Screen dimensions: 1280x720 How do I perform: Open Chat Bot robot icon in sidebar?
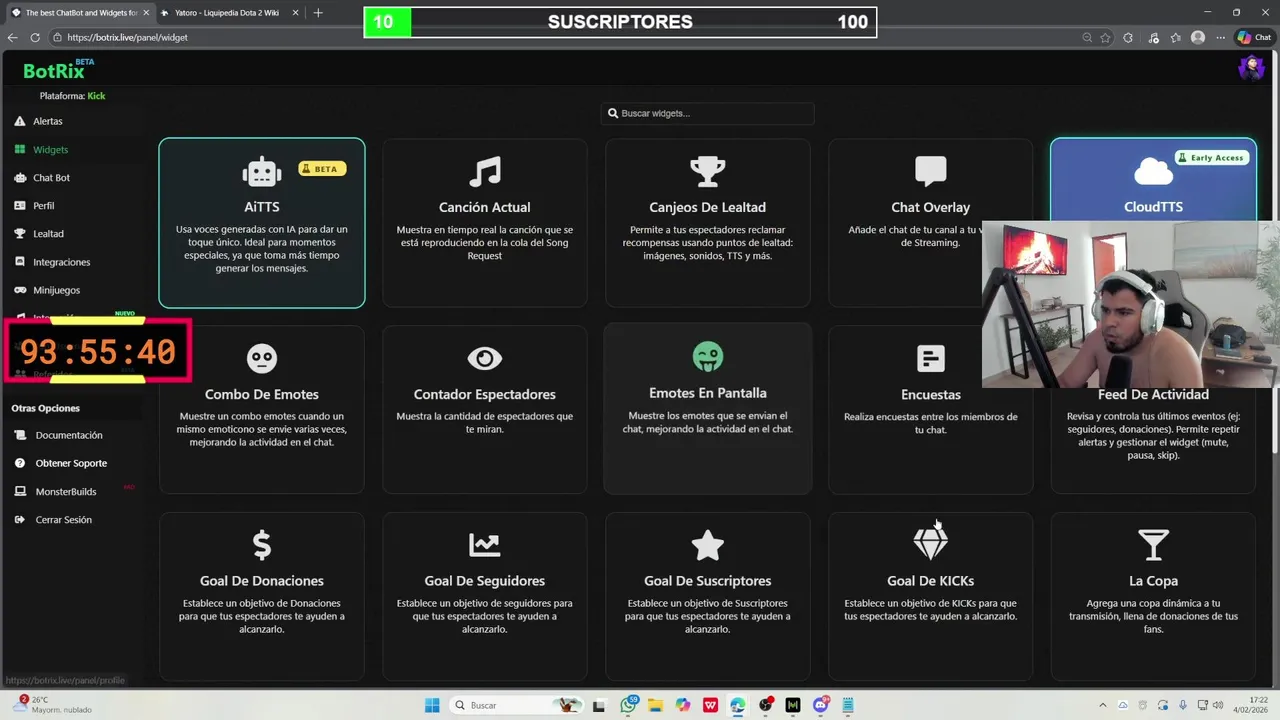coord(20,177)
